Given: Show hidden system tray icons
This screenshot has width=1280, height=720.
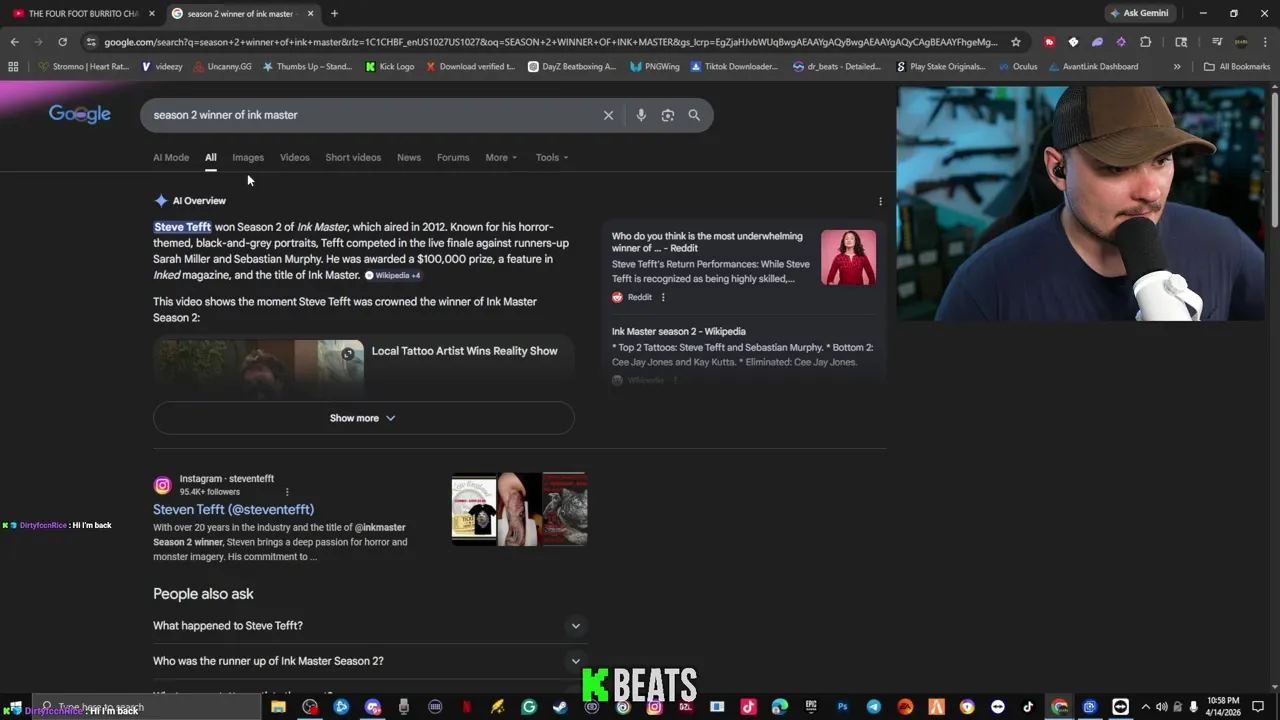Looking at the screenshot, I should pyautogui.click(x=1145, y=707).
